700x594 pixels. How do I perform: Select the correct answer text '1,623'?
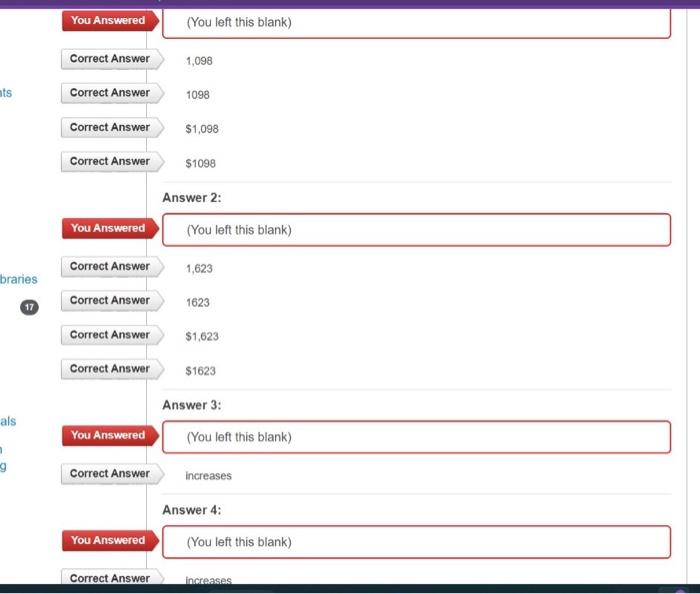click(x=199, y=268)
